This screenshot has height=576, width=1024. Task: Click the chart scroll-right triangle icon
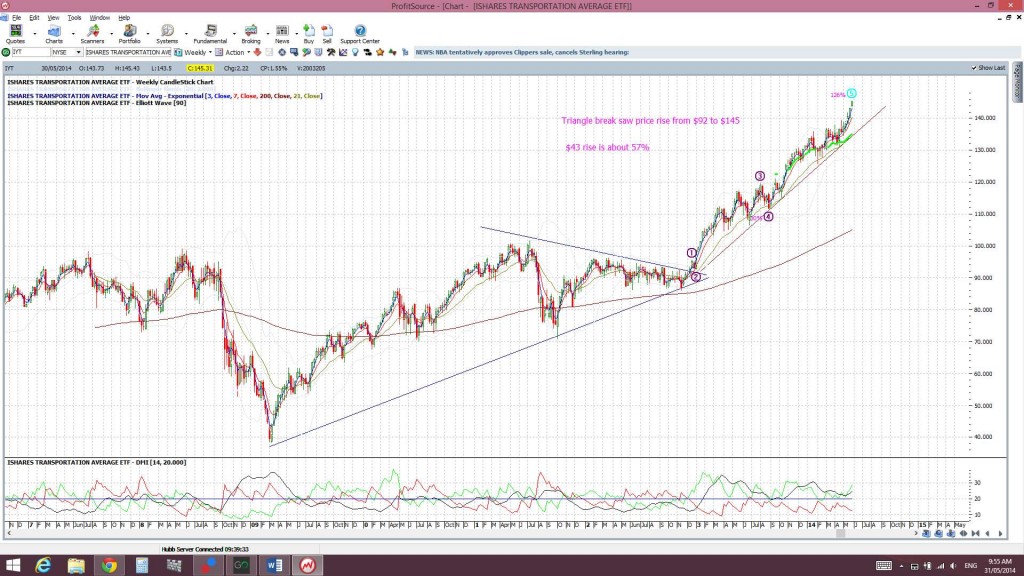click(x=1000, y=534)
